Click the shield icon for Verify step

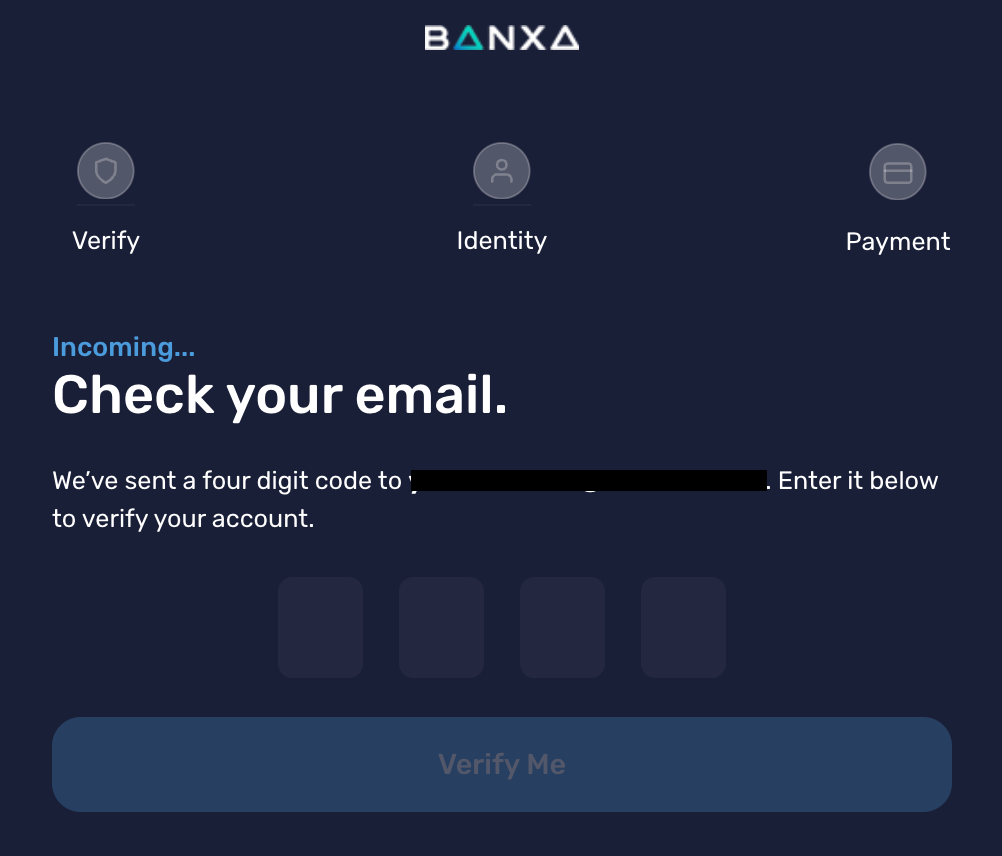[106, 172]
